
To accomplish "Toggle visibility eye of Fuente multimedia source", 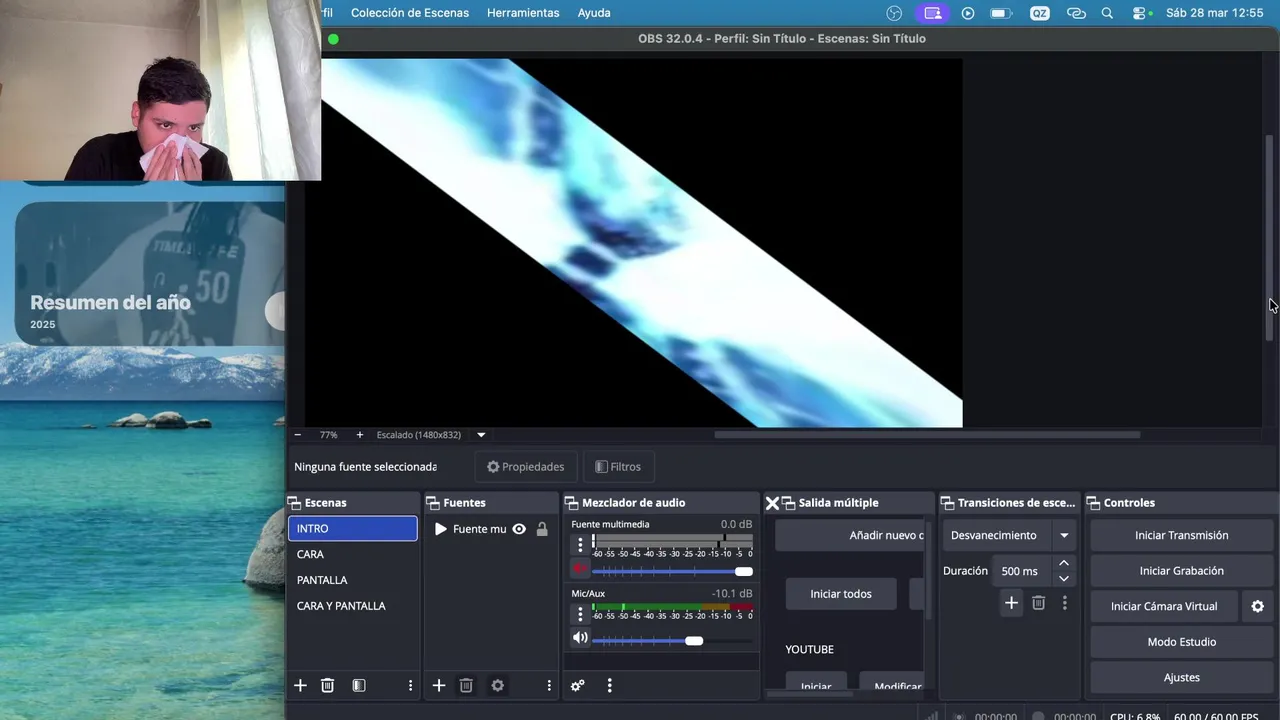I will 519,529.
